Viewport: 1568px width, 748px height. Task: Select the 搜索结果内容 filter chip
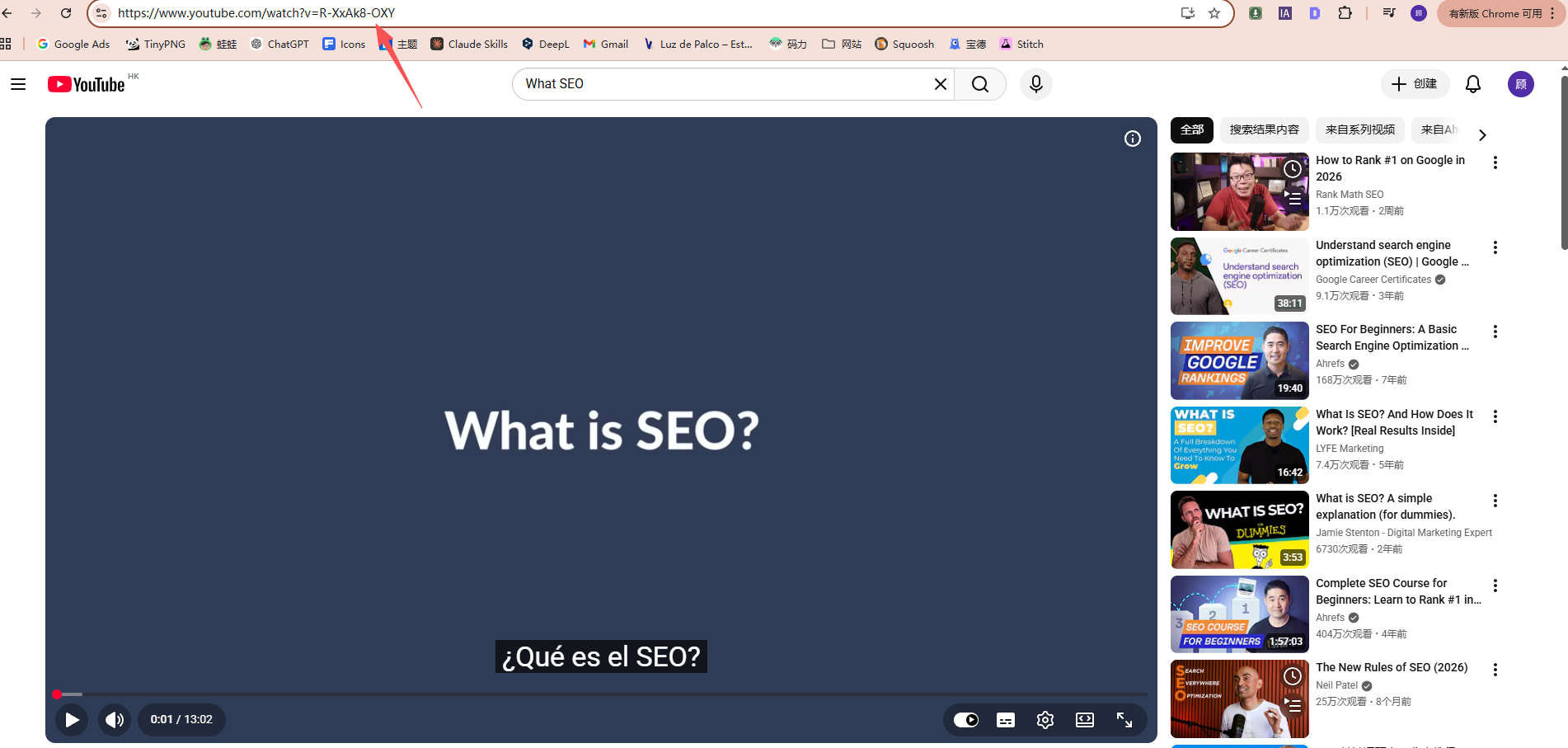(1264, 130)
